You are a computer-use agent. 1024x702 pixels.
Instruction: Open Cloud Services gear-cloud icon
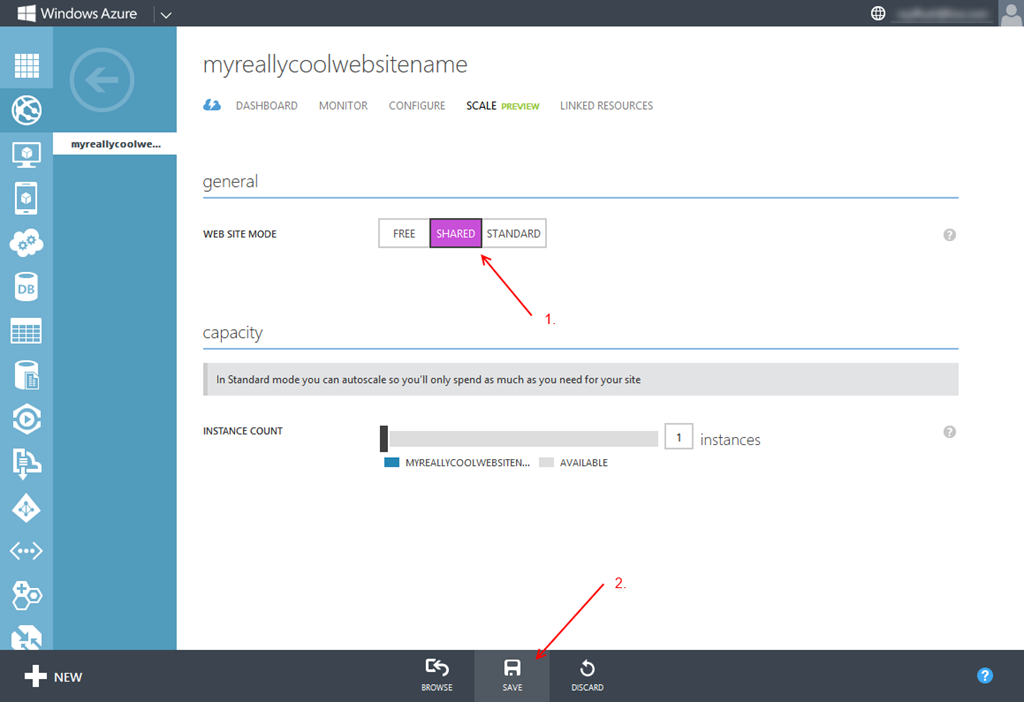pyautogui.click(x=26, y=243)
